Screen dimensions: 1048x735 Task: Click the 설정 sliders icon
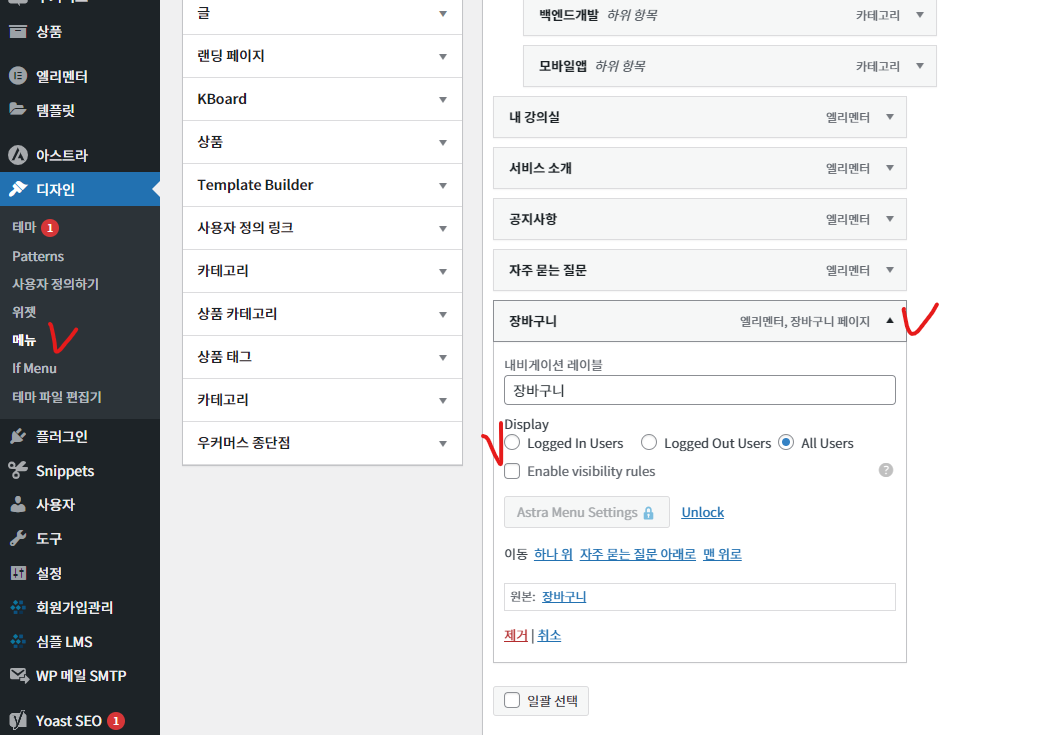[18, 573]
